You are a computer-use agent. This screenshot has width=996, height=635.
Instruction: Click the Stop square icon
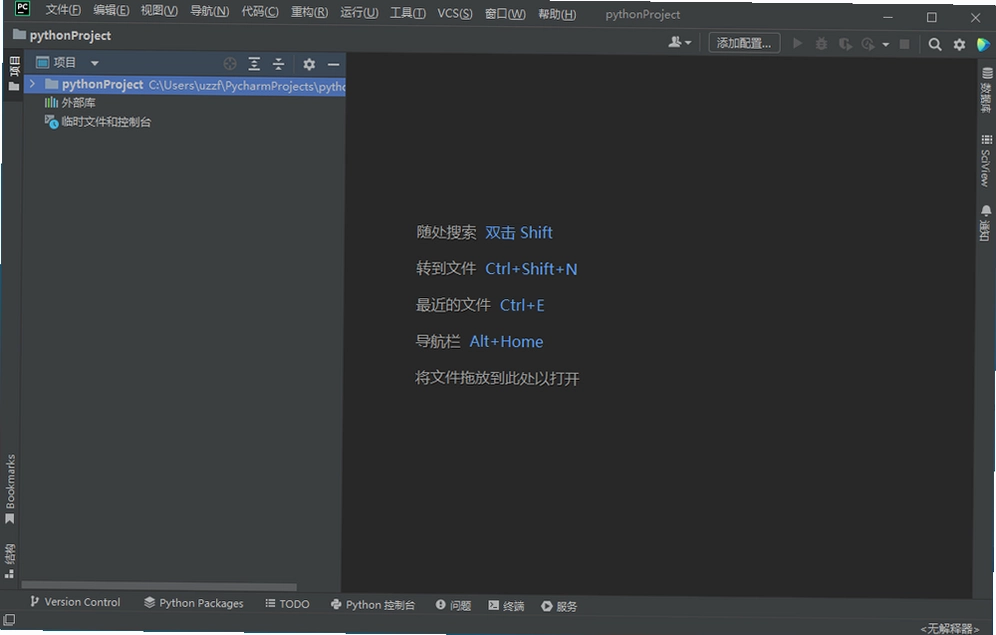(905, 44)
